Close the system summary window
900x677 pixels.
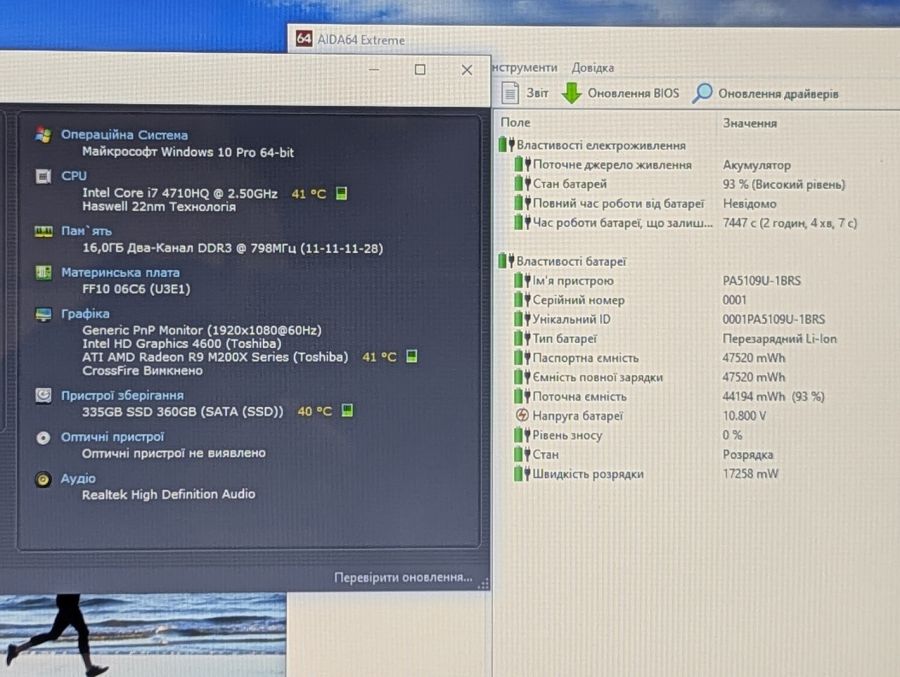point(467,70)
